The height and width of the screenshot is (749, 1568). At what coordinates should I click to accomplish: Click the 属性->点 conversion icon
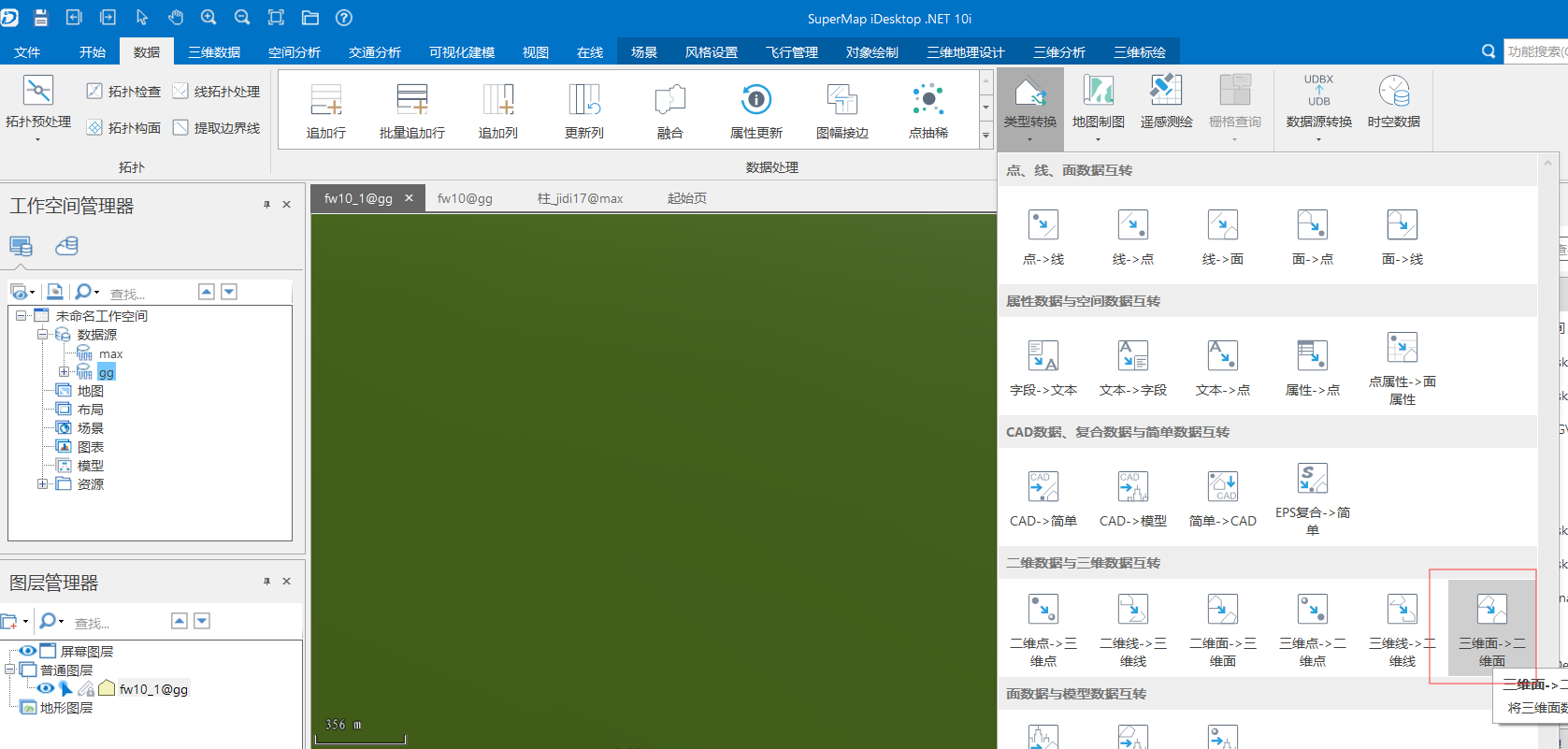coord(1312,367)
